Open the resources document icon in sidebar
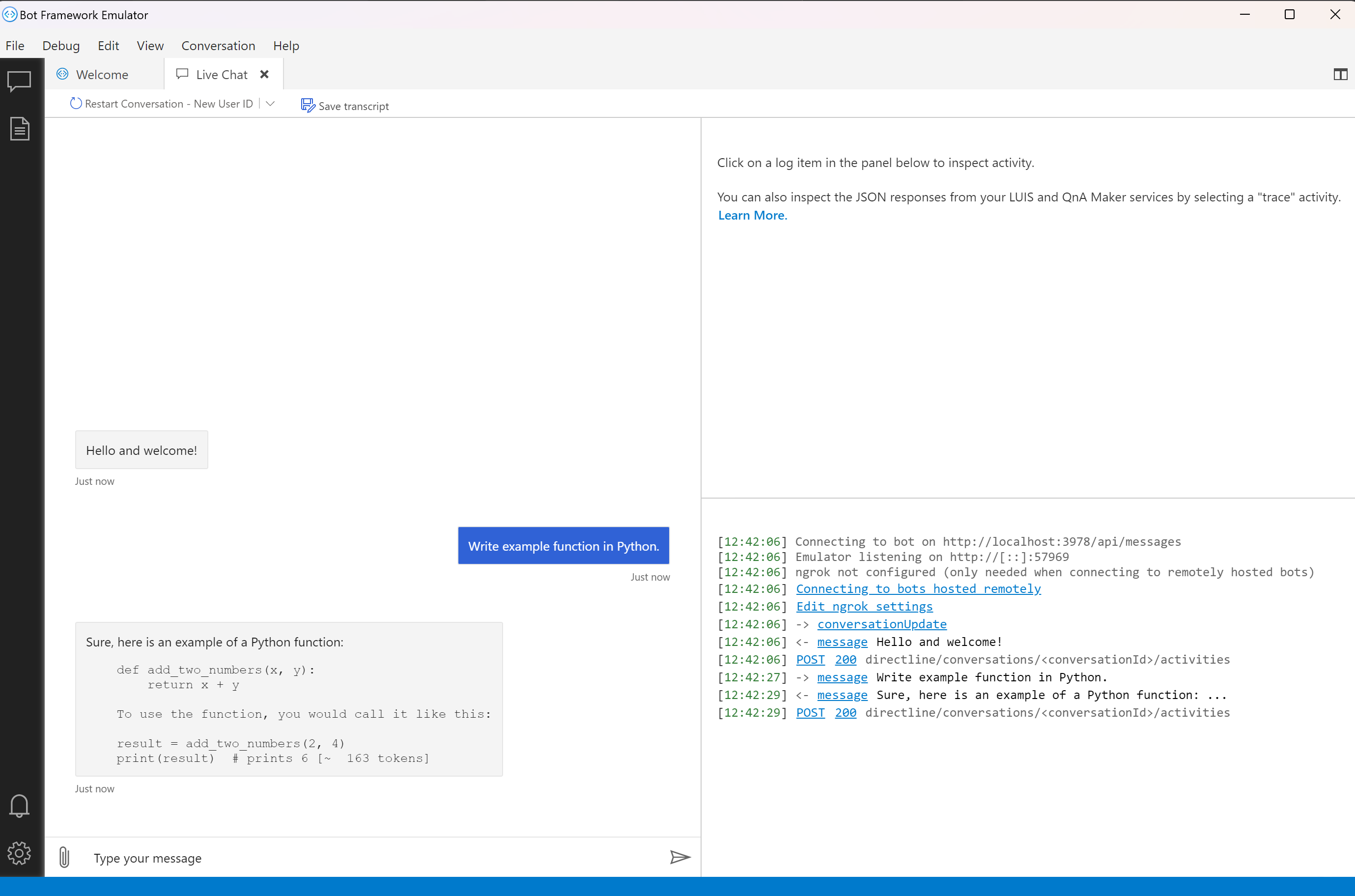 20,129
